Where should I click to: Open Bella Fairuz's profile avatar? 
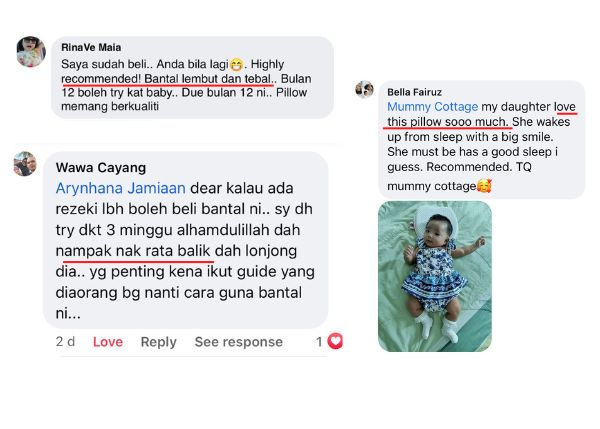[364, 90]
